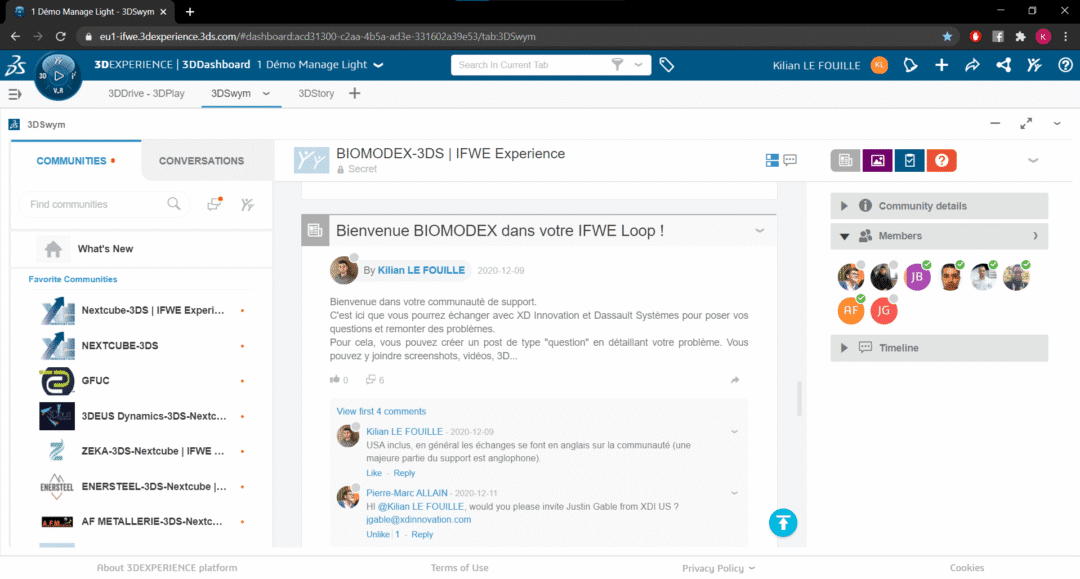This screenshot has height=579, width=1080.
Task: Click the tag icon beside search bar
Action: pyautogui.click(x=667, y=65)
